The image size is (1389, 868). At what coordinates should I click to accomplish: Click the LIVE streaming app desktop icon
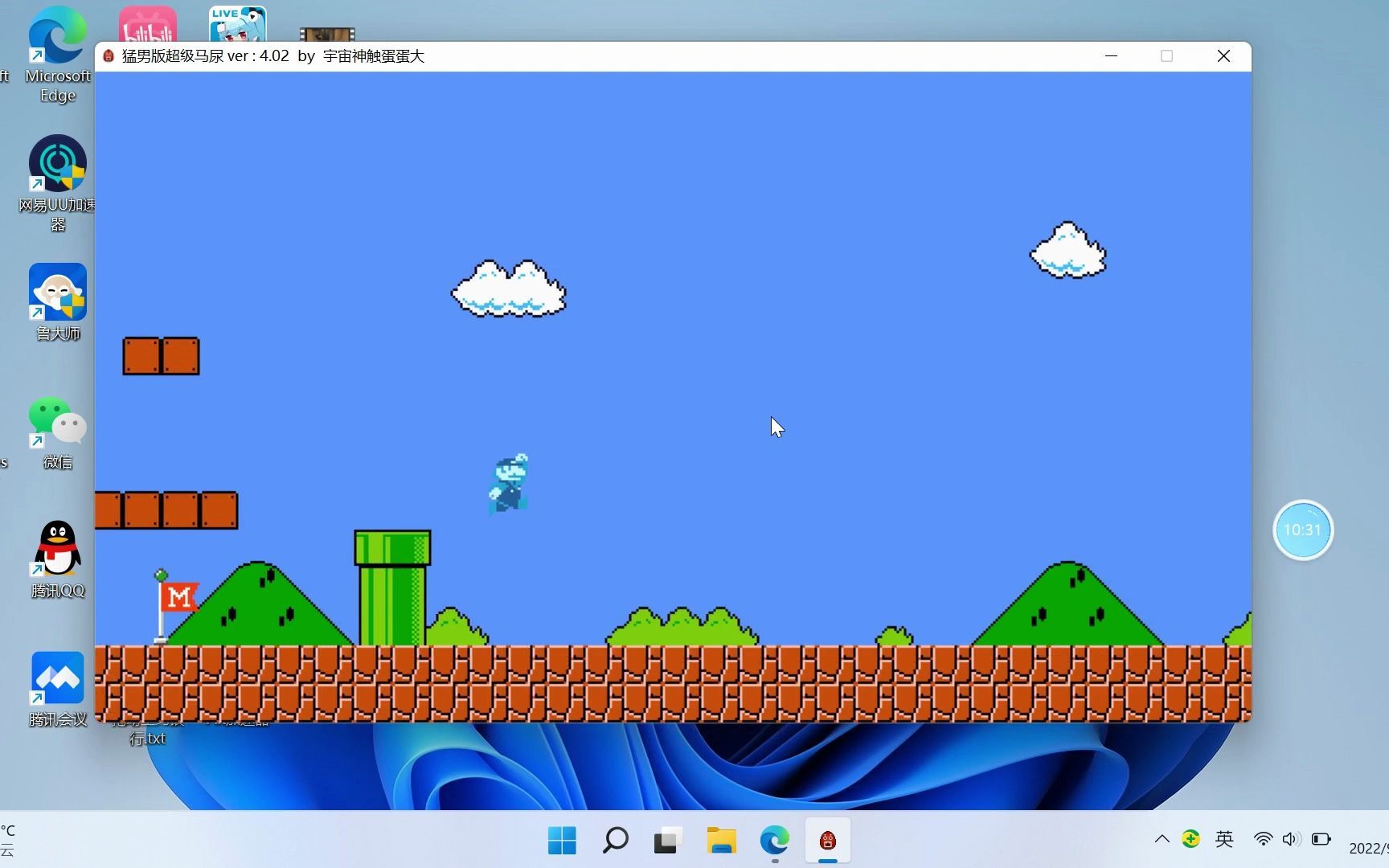pos(237,24)
